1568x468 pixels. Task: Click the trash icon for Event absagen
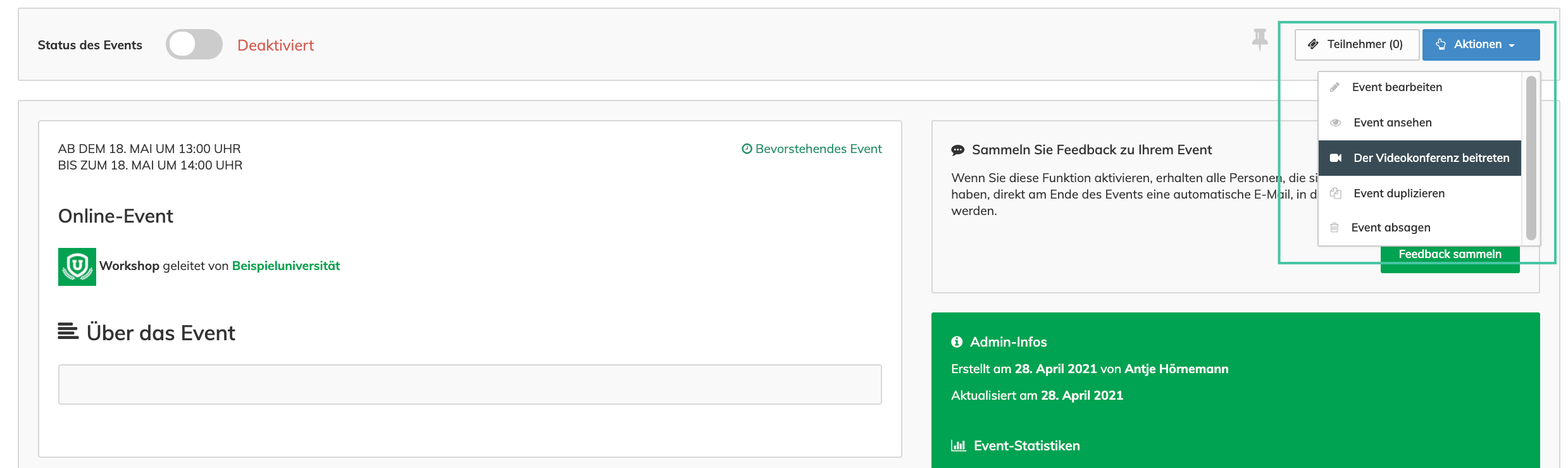click(1335, 228)
